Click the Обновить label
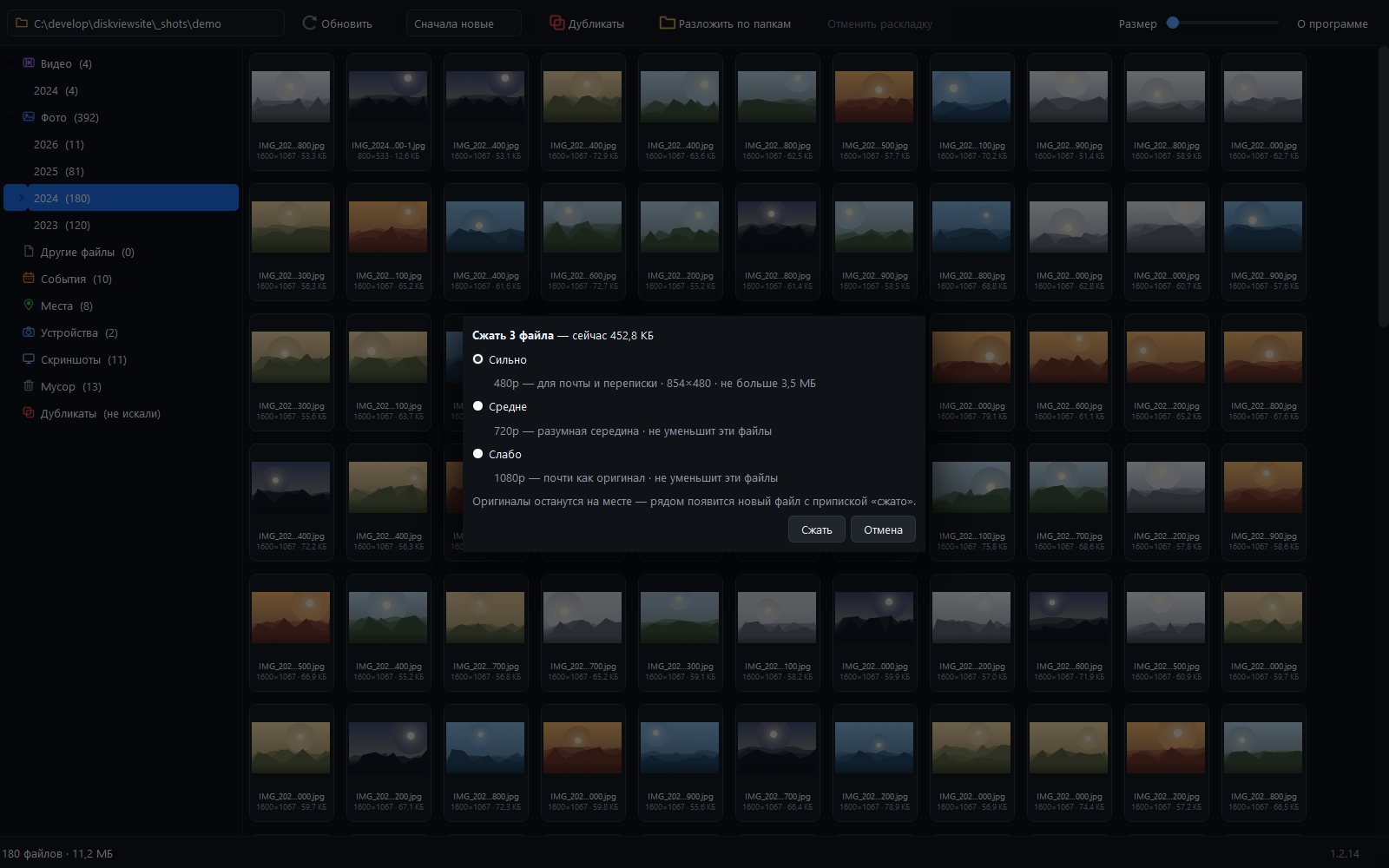Image resolution: width=1389 pixels, height=868 pixels. click(x=346, y=23)
